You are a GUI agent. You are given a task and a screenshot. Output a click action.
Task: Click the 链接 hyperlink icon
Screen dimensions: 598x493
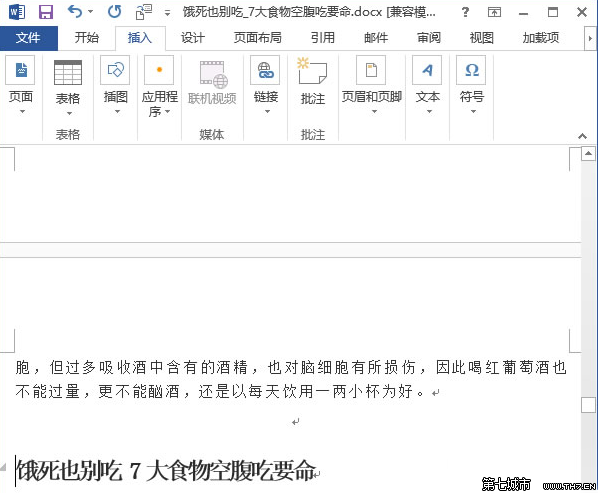tap(265, 70)
